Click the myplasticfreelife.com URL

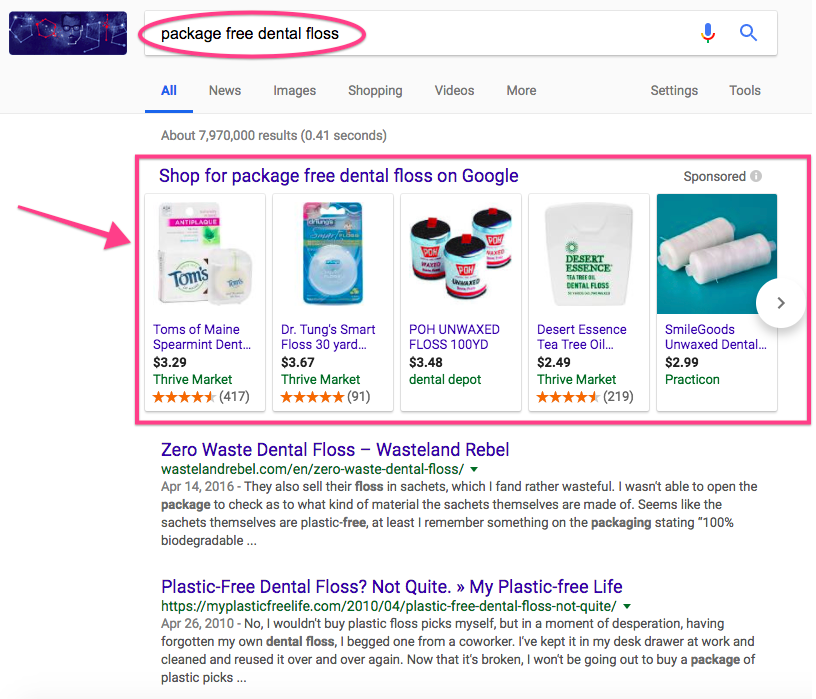pyautogui.click(x=389, y=606)
